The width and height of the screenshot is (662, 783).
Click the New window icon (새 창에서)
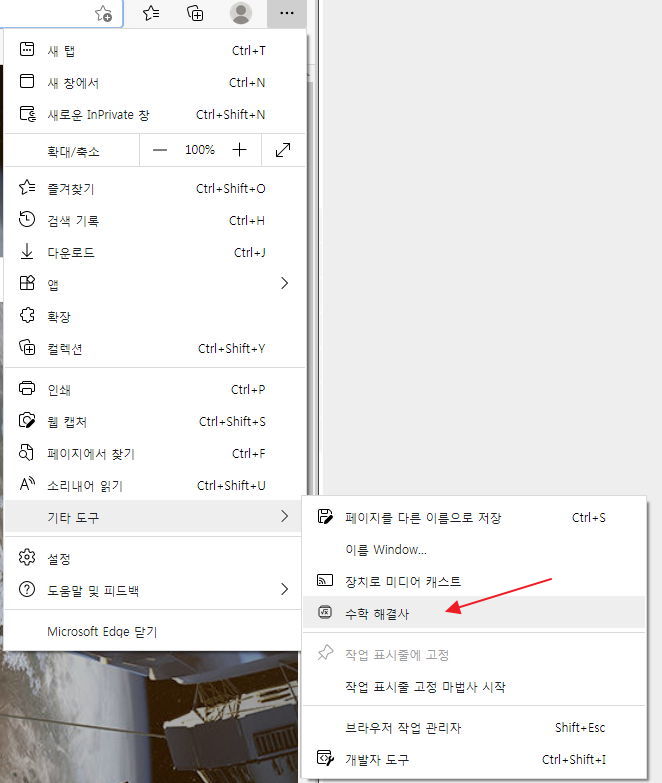(x=27, y=81)
